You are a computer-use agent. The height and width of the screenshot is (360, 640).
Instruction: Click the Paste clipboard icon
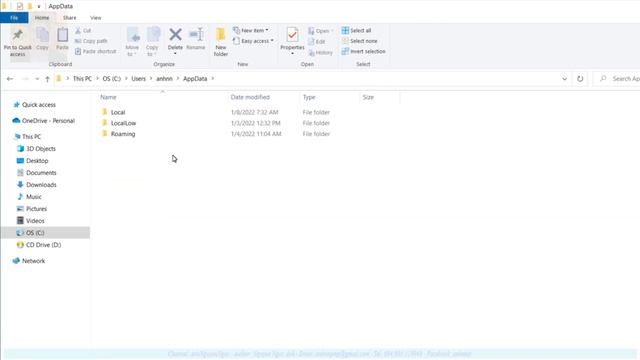(62, 39)
